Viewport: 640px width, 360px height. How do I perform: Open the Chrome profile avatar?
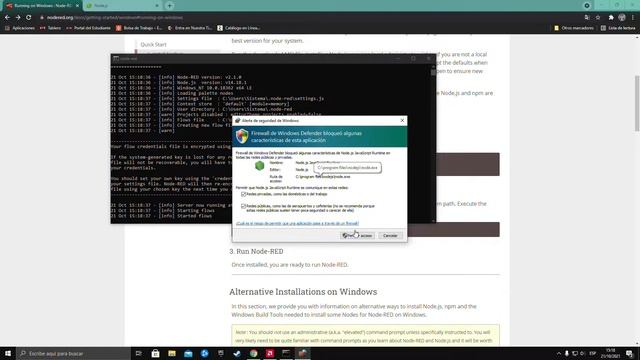point(622,18)
